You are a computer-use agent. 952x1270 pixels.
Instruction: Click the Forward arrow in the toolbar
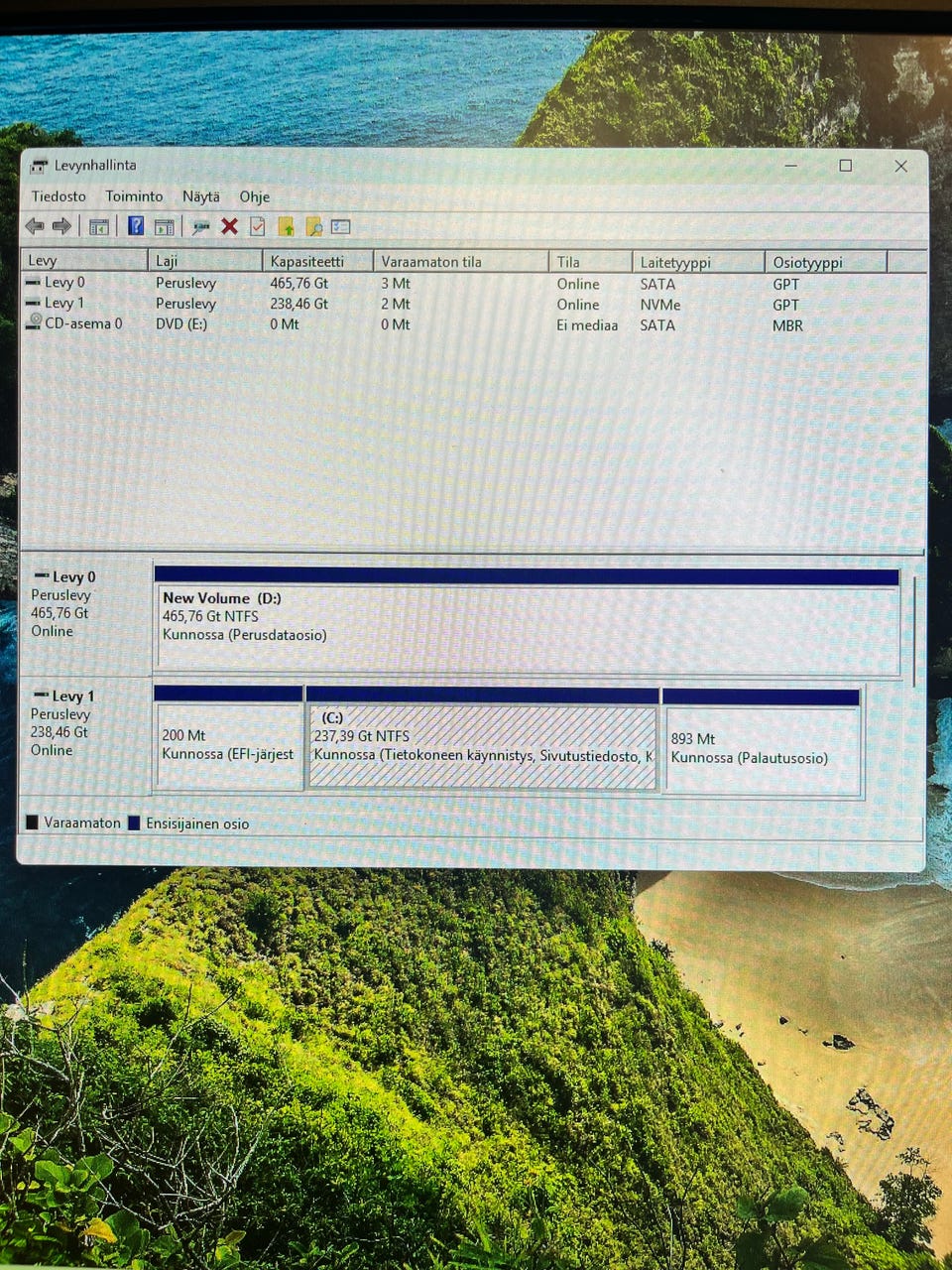point(61,226)
